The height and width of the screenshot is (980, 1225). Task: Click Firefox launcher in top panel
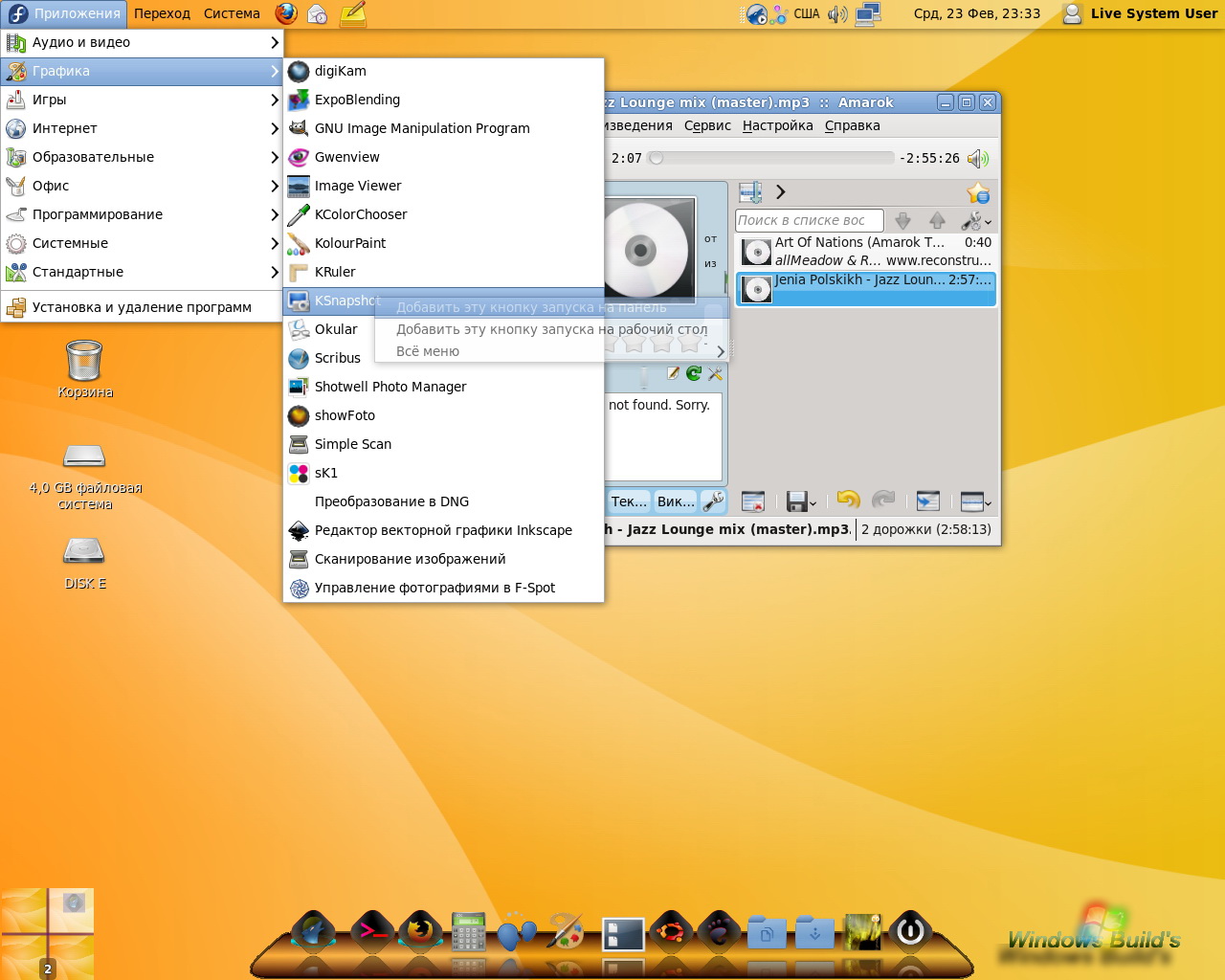(x=286, y=13)
